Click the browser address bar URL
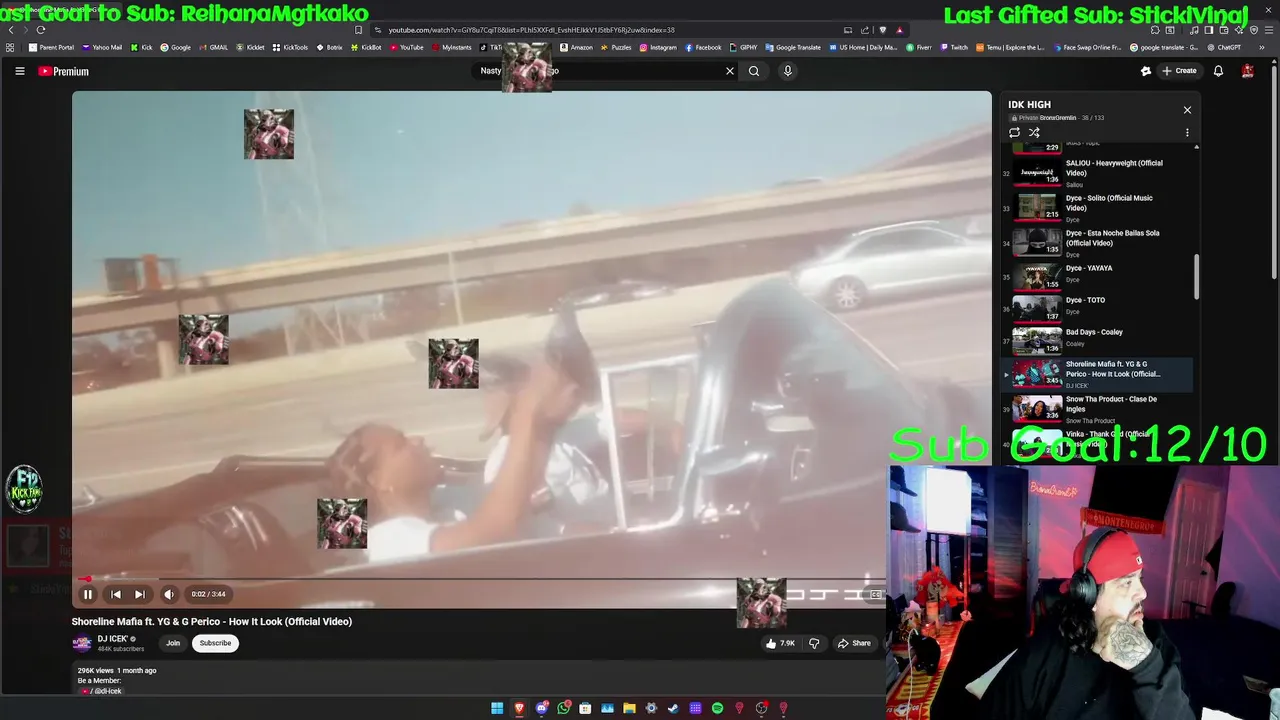Image resolution: width=1280 pixels, height=720 pixels. point(531,30)
